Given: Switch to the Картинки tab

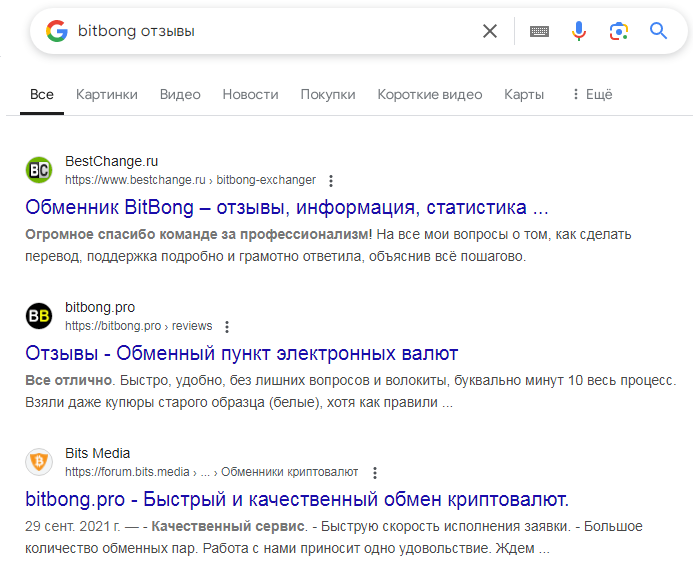Looking at the screenshot, I should (x=107, y=94).
